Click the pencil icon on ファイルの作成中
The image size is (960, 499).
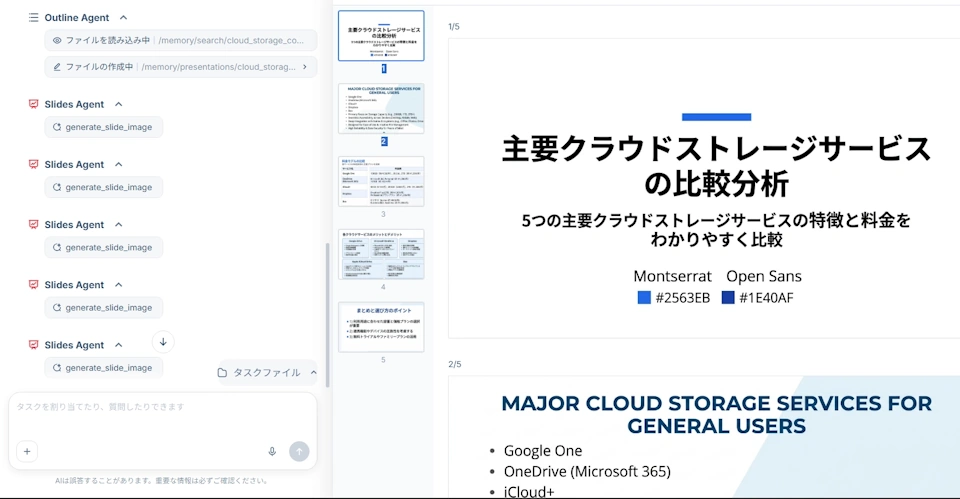[57, 67]
